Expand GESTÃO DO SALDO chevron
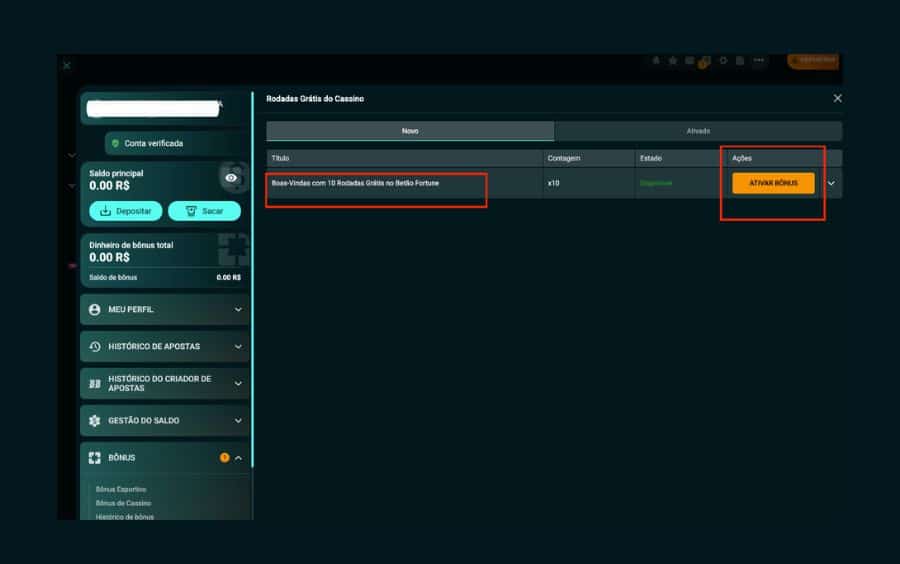The image size is (900, 564). [238, 421]
